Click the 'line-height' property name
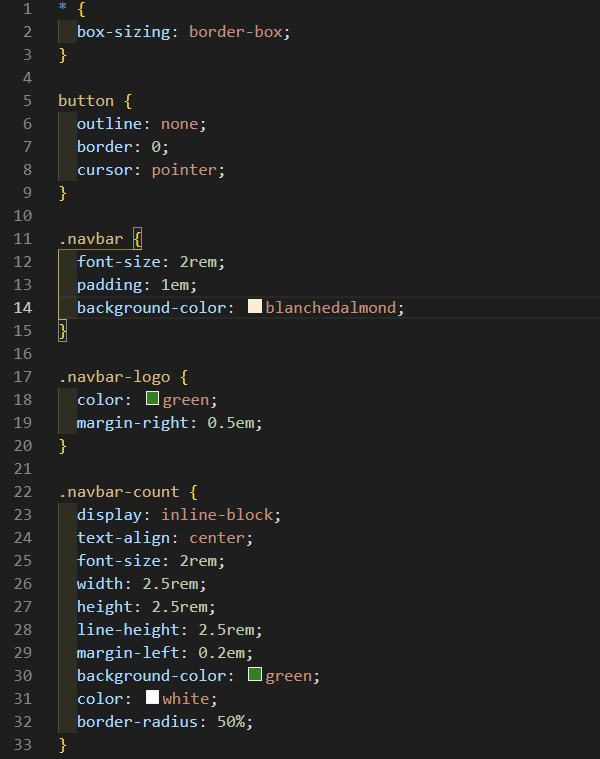 click(128, 630)
